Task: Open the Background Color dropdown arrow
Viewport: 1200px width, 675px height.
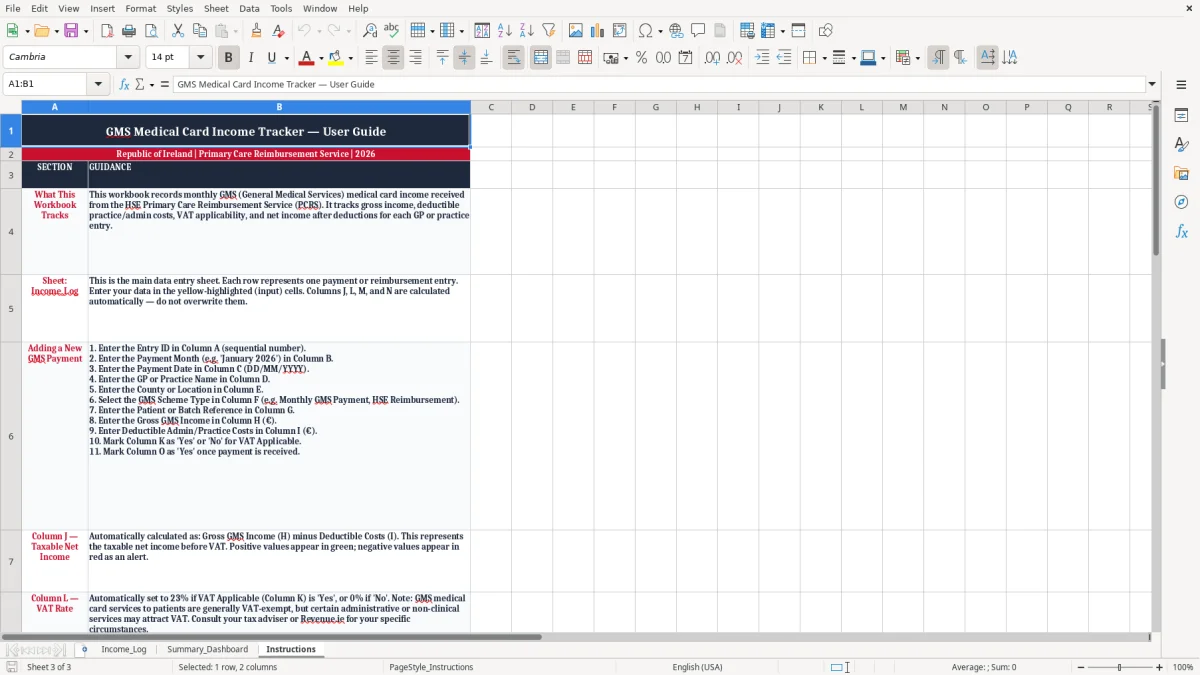Action: (350, 58)
